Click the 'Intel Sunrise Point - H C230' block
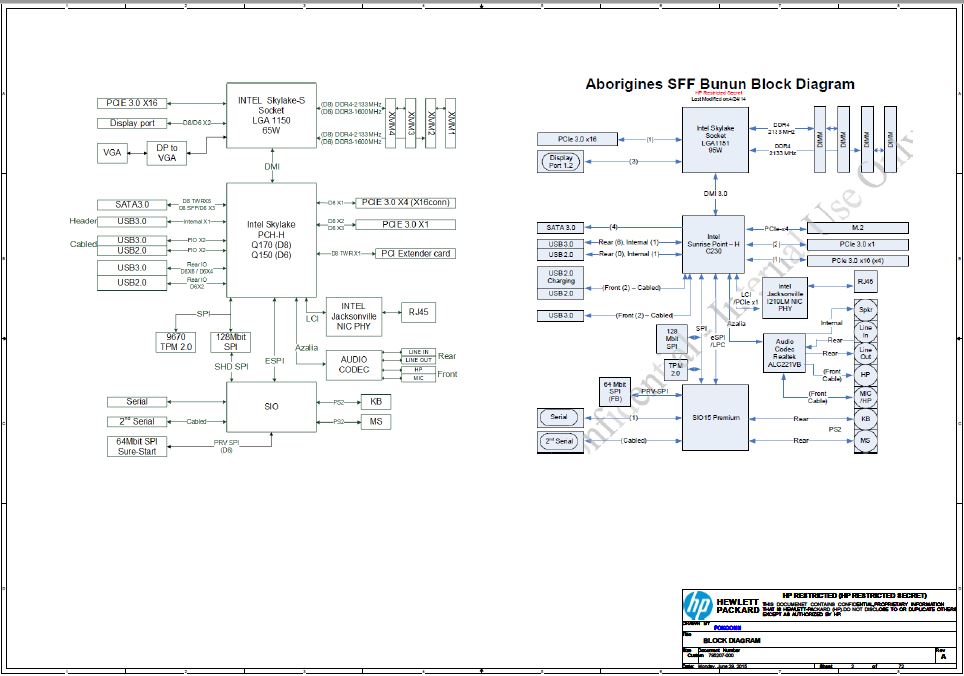964x676 pixels. pos(713,245)
